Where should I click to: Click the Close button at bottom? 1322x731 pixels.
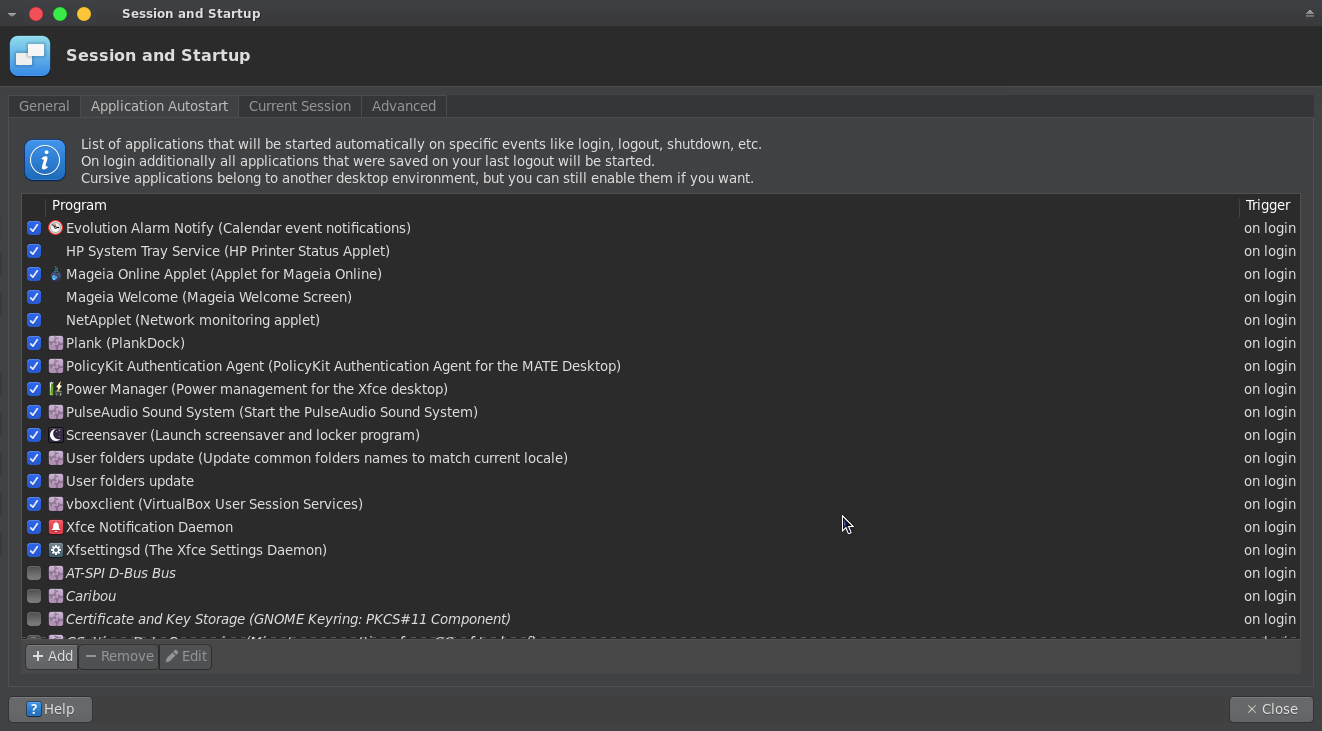(1271, 709)
